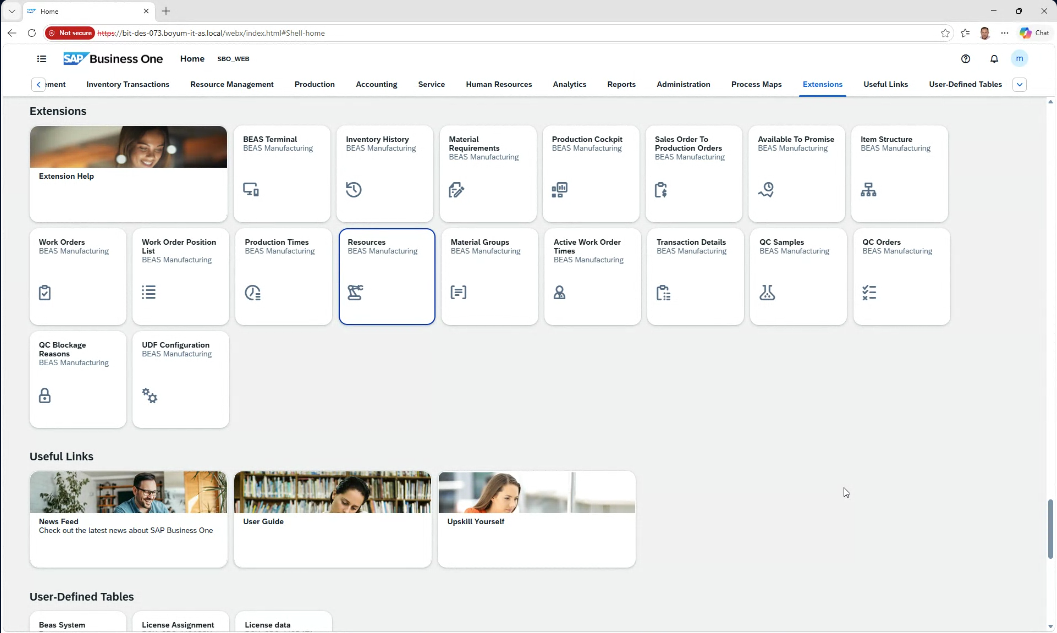The width and height of the screenshot is (1057, 633).
Task: Switch to the Process Maps tab
Action: click(756, 84)
